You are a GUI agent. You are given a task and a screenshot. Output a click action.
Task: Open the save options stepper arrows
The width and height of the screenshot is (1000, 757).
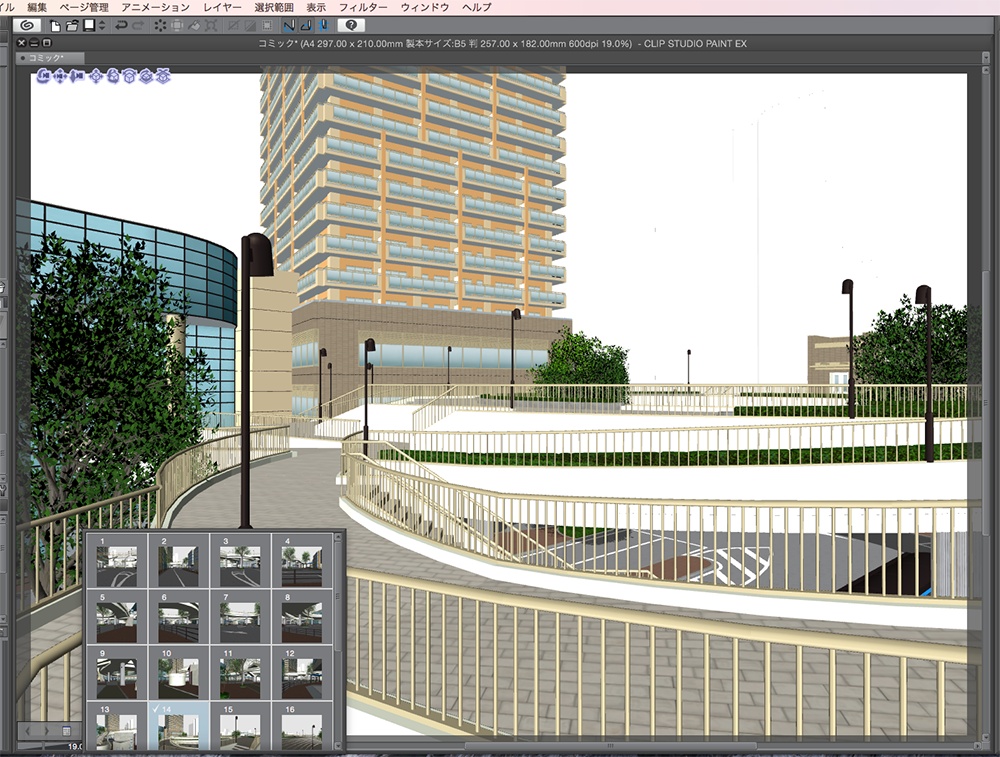pos(101,26)
